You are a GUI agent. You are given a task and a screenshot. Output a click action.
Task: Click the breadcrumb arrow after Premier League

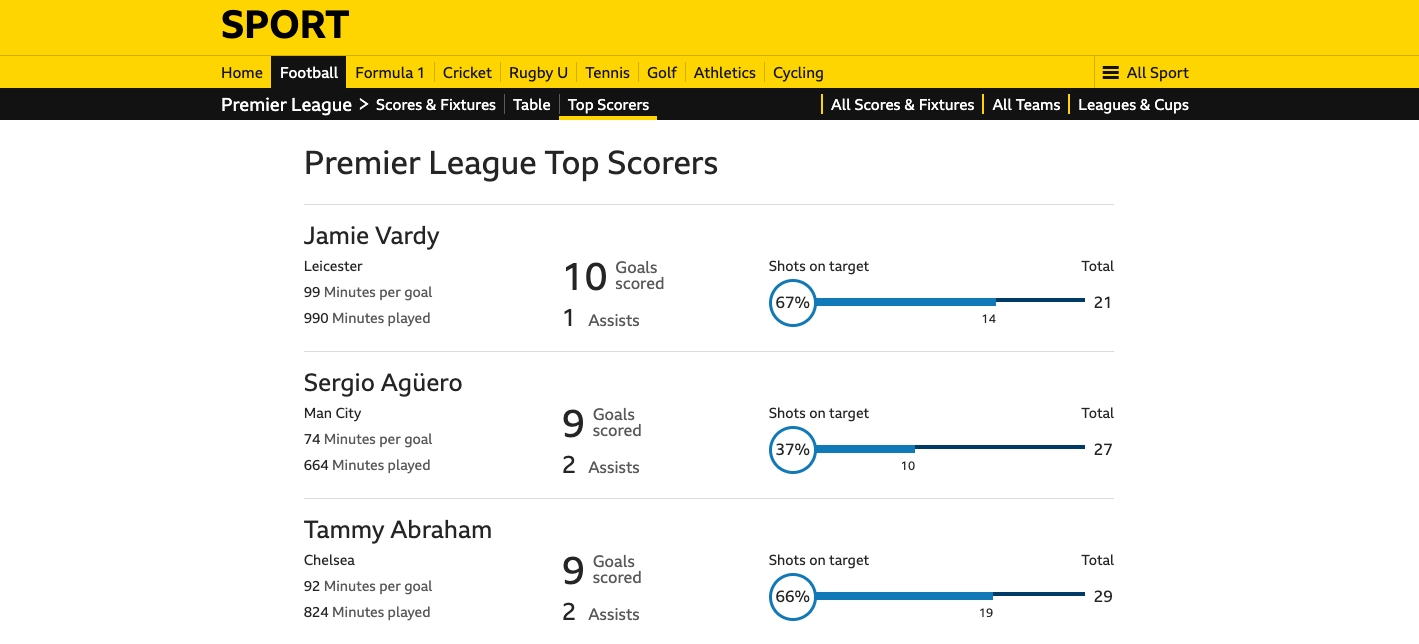pyautogui.click(x=364, y=105)
